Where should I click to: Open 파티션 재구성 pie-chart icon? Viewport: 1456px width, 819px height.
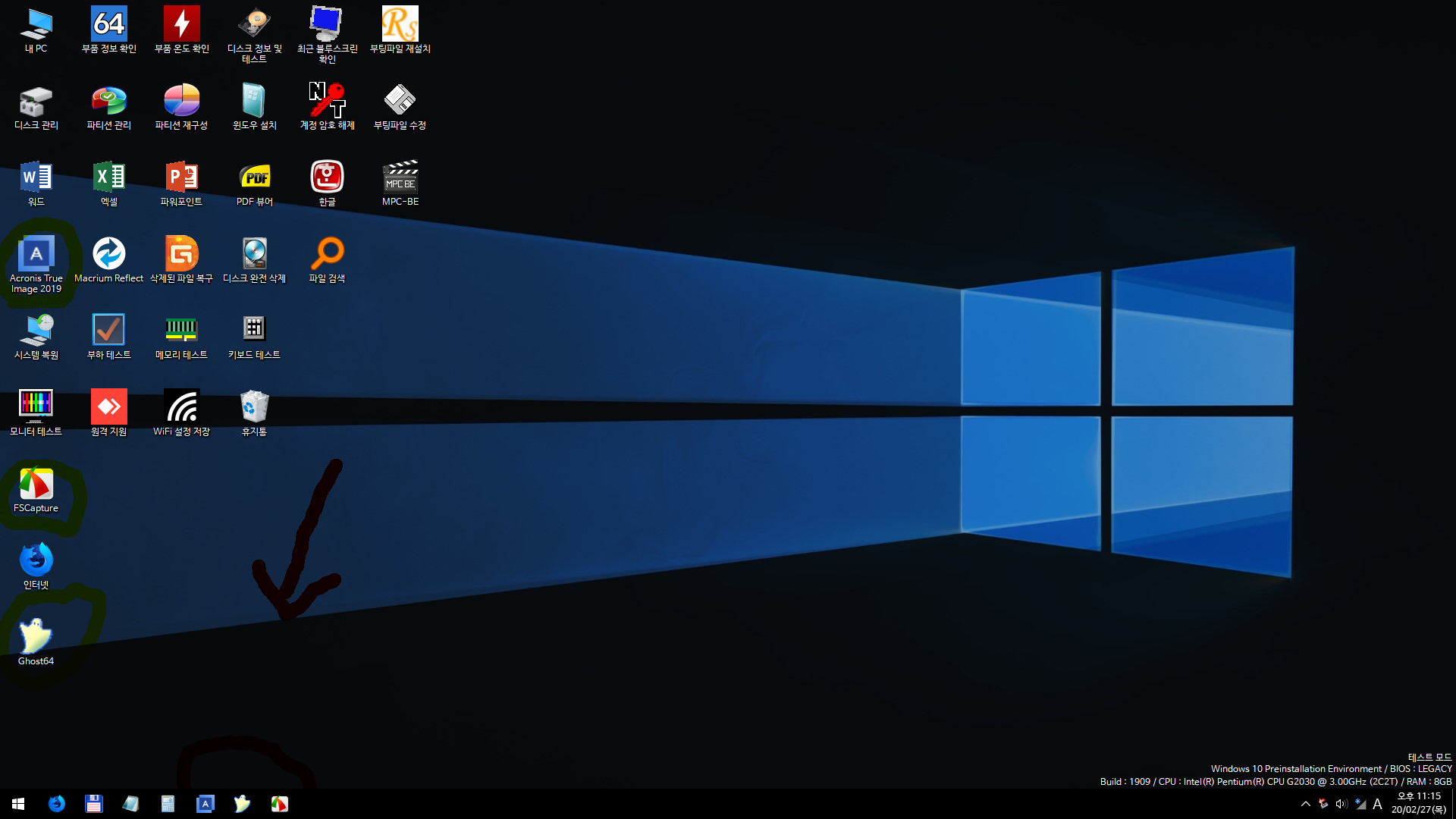pos(181,107)
